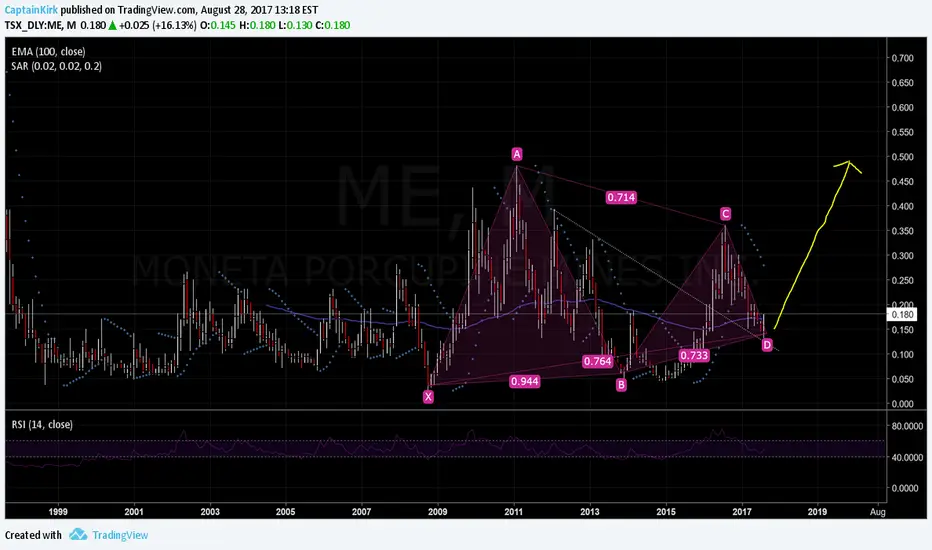
Task: Click the 0.733 ratio label
Action: (694, 356)
